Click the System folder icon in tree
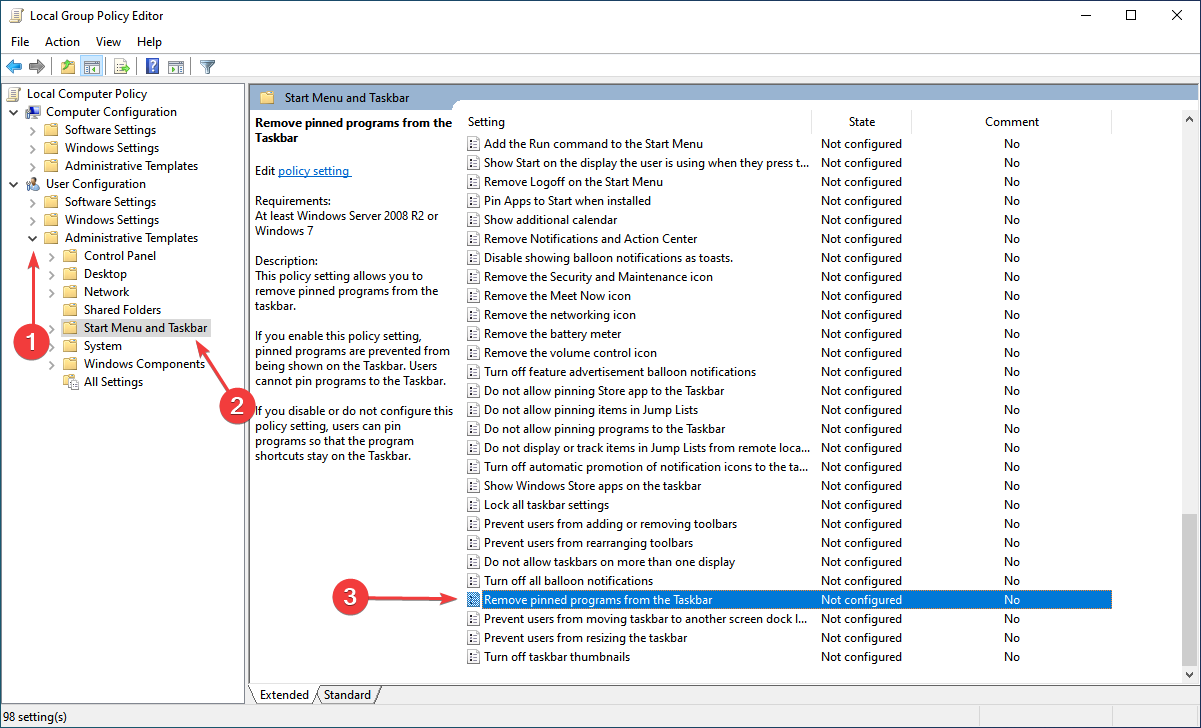Viewport: 1201px width, 728px height. click(x=70, y=346)
